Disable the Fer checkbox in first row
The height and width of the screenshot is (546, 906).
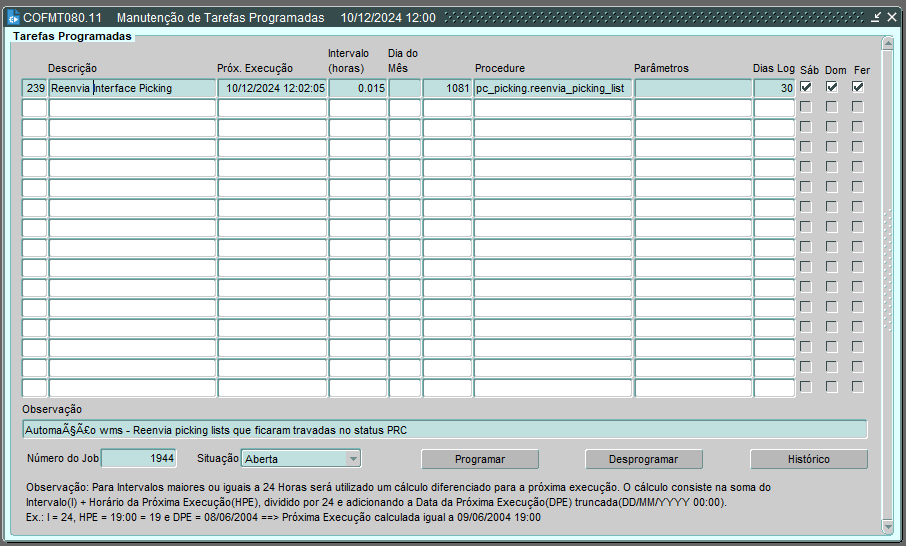tap(857, 88)
